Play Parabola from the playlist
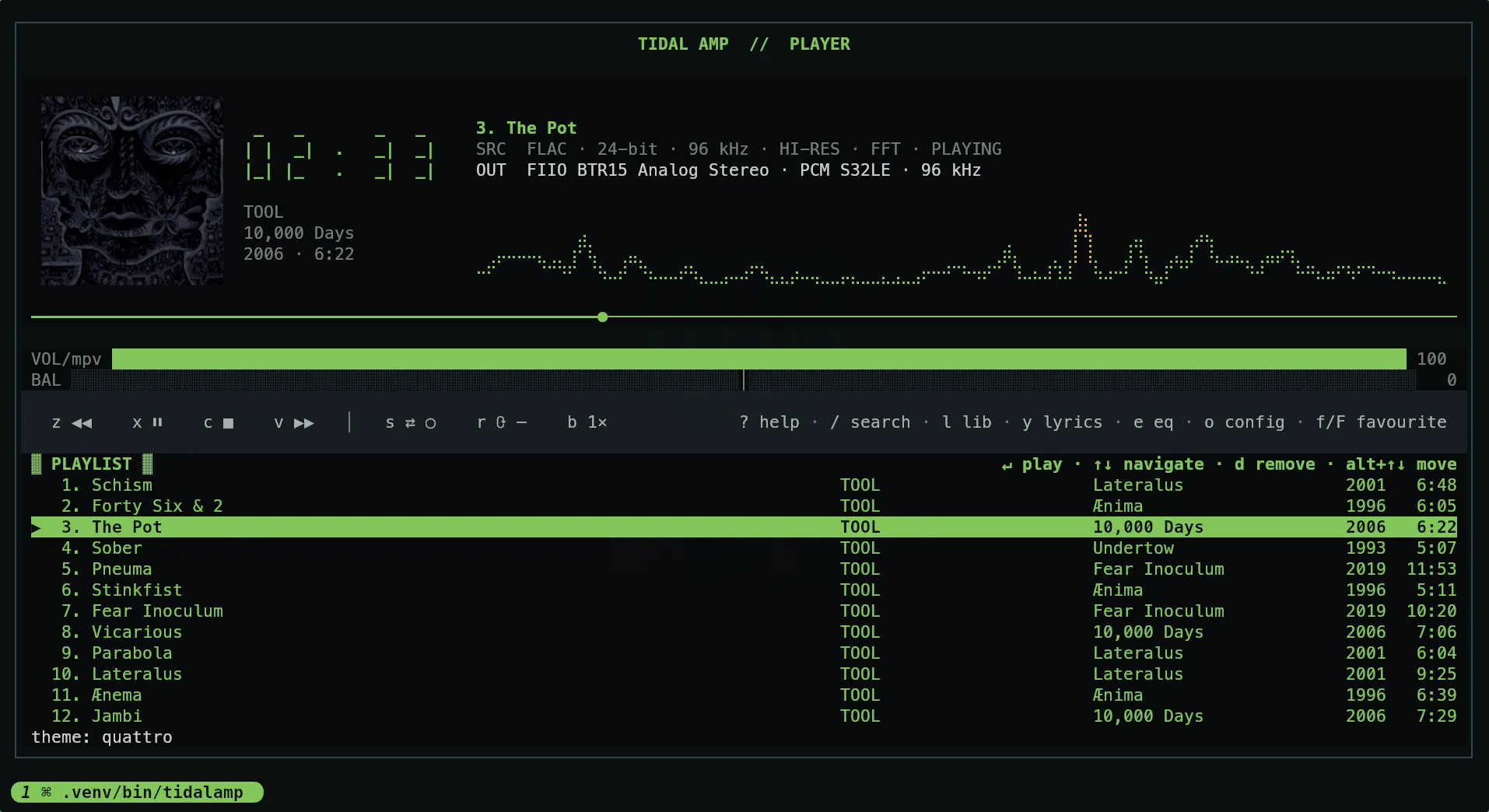1489x812 pixels. tap(744, 653)
